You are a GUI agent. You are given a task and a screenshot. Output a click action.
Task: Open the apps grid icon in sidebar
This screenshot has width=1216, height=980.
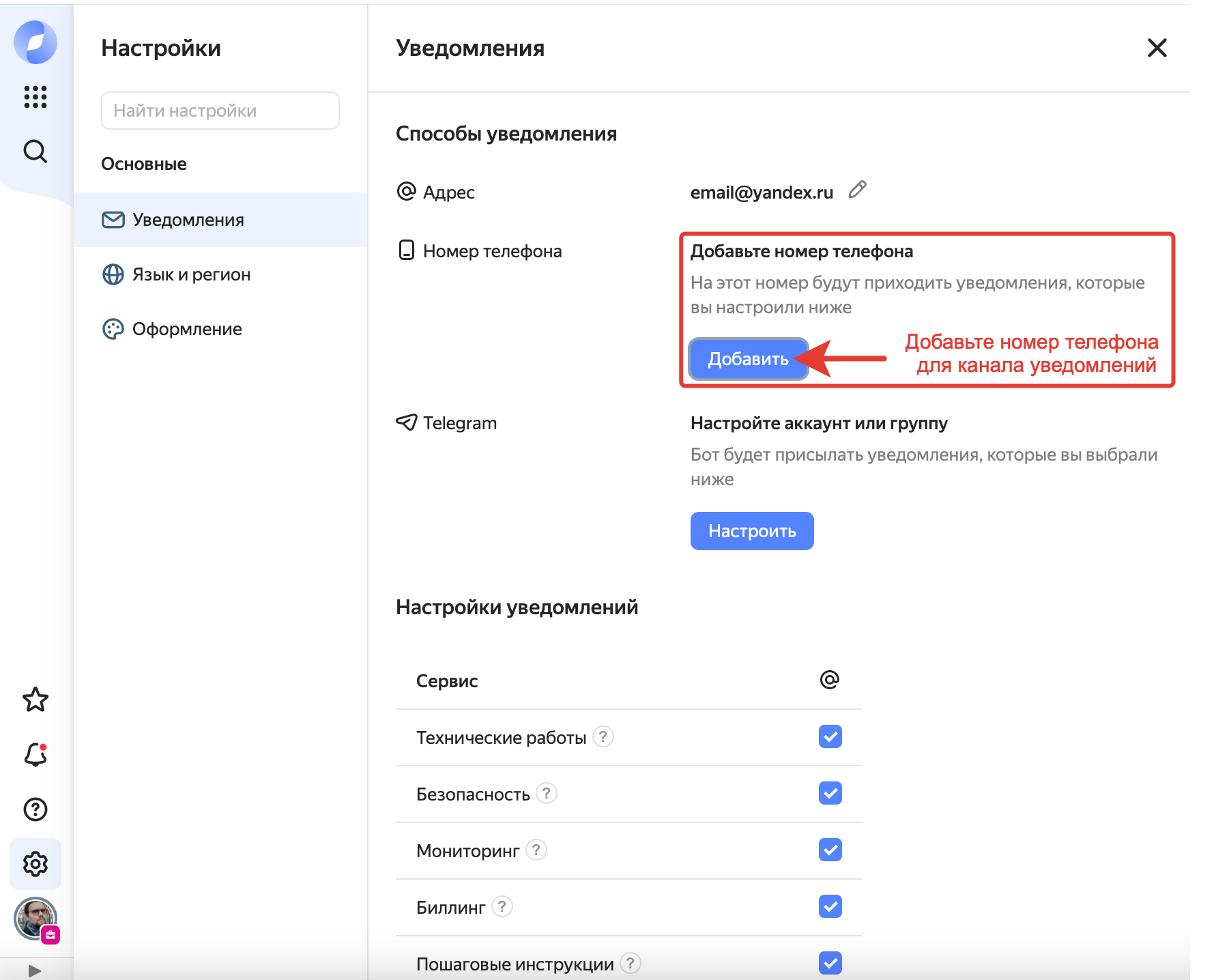(35, 97)
